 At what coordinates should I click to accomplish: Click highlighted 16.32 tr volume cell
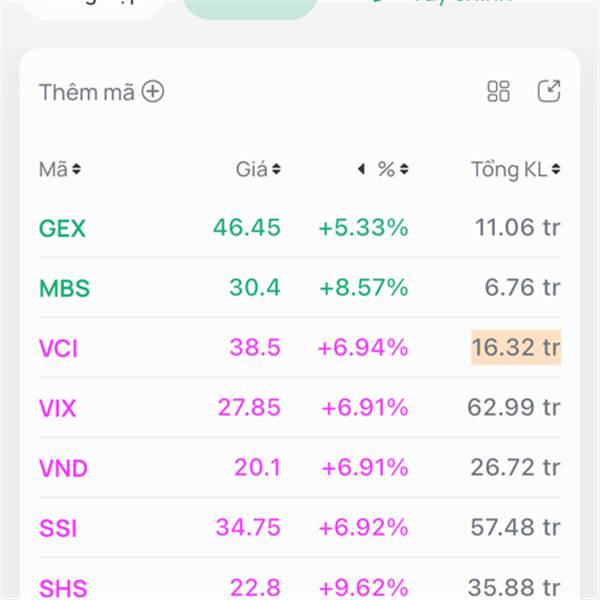point(516,348)
